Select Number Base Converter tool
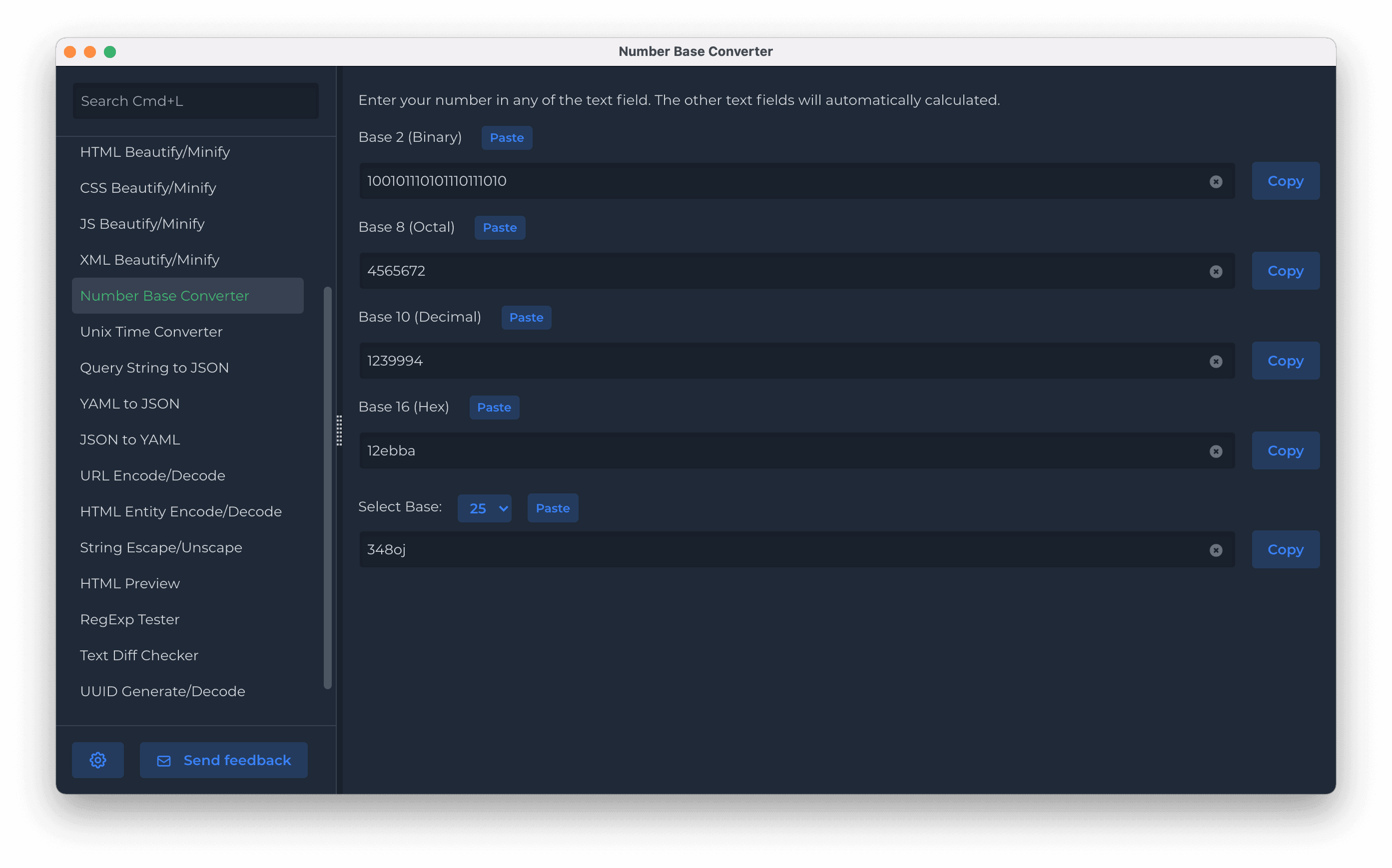This screenshot has width=1392, height=868. tap(165, 296)
